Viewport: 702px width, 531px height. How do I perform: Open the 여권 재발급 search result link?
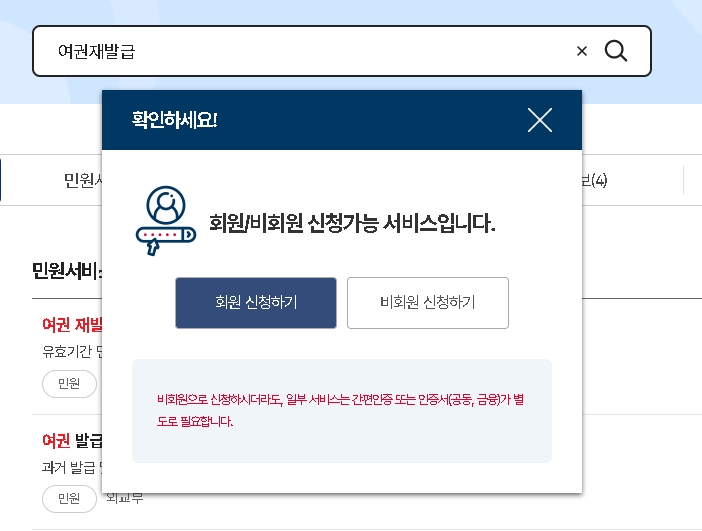(x=72, y=325)
